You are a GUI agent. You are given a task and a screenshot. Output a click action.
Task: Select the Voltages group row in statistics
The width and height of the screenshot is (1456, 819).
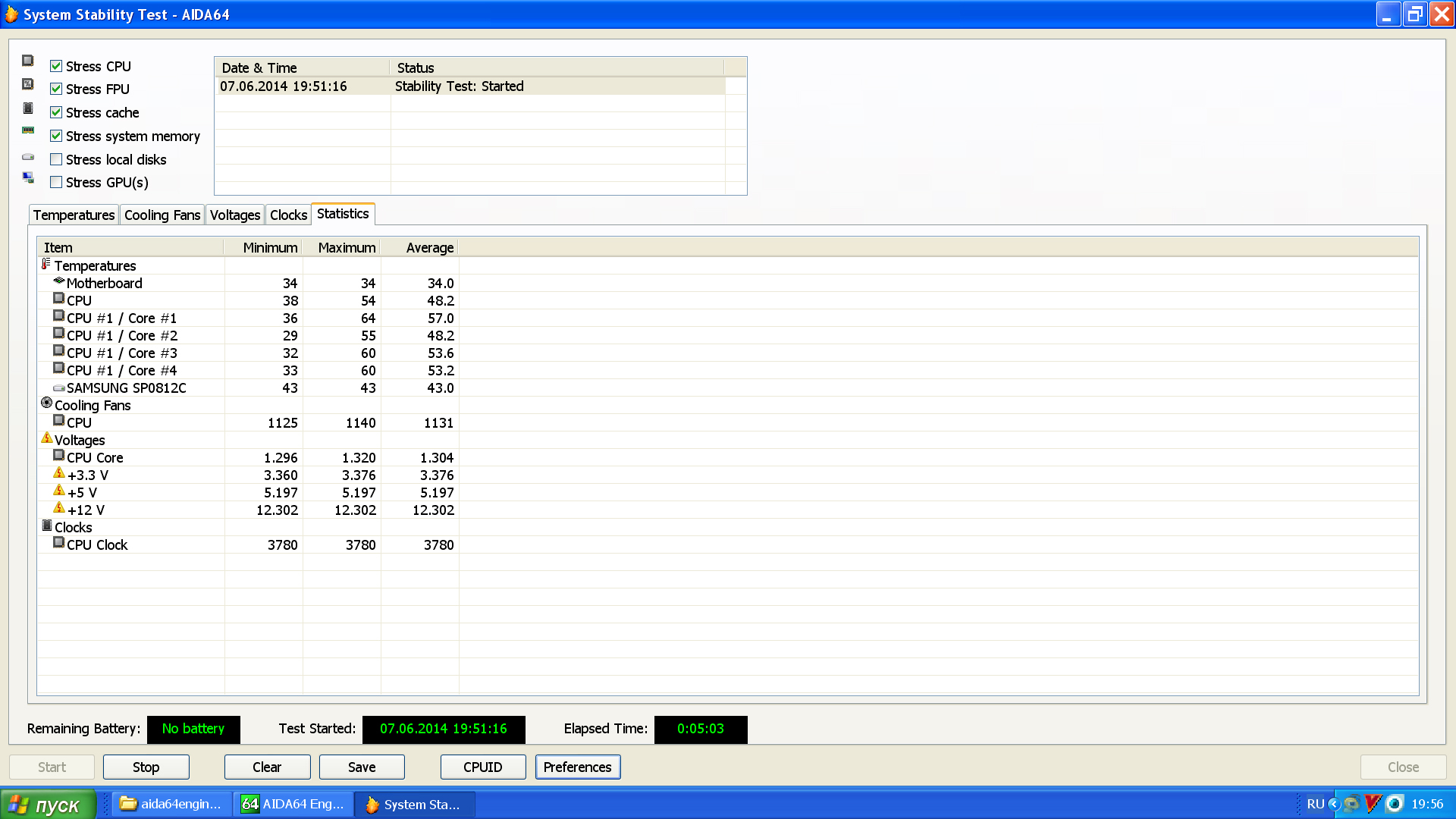pos(80,441)
